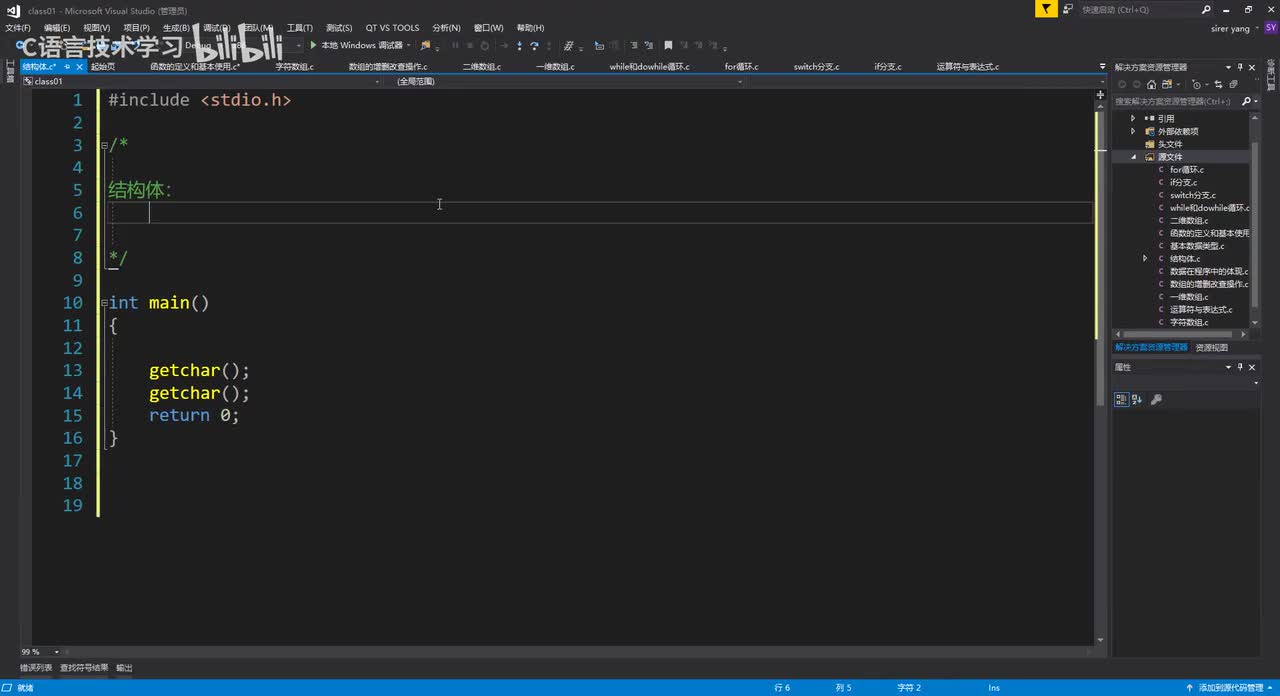Toggle the bookmark toolbar icon
This screenshot has height=696, width=1280.
669,45
